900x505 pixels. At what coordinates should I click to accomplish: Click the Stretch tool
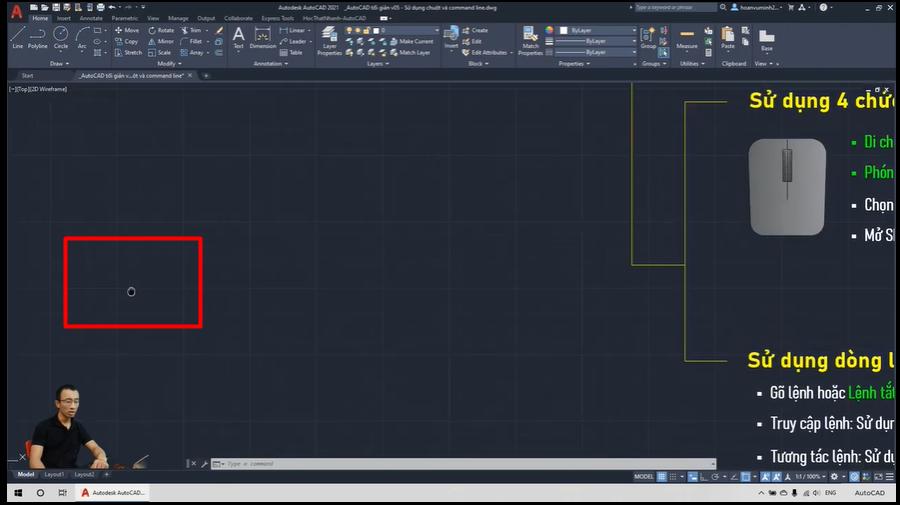(x=128, y=52)
